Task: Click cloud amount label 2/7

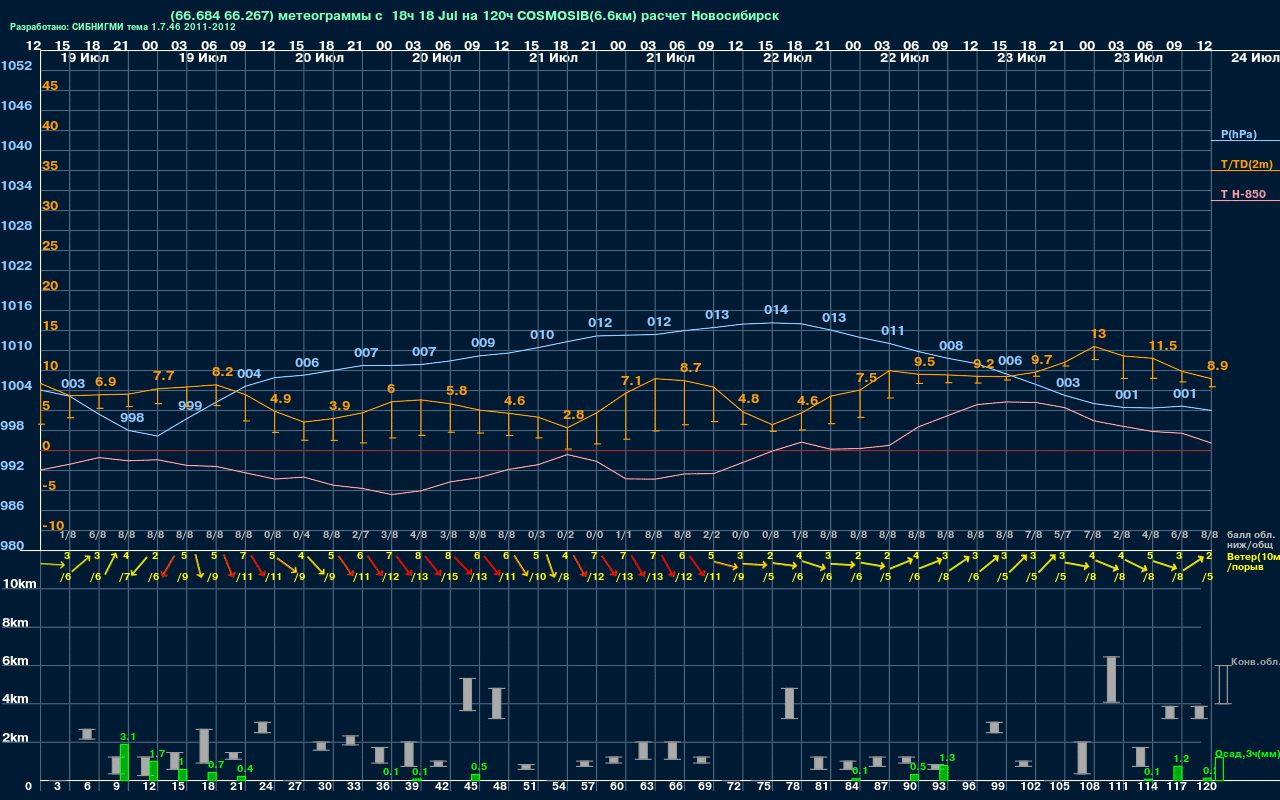Action: [360, 535]
